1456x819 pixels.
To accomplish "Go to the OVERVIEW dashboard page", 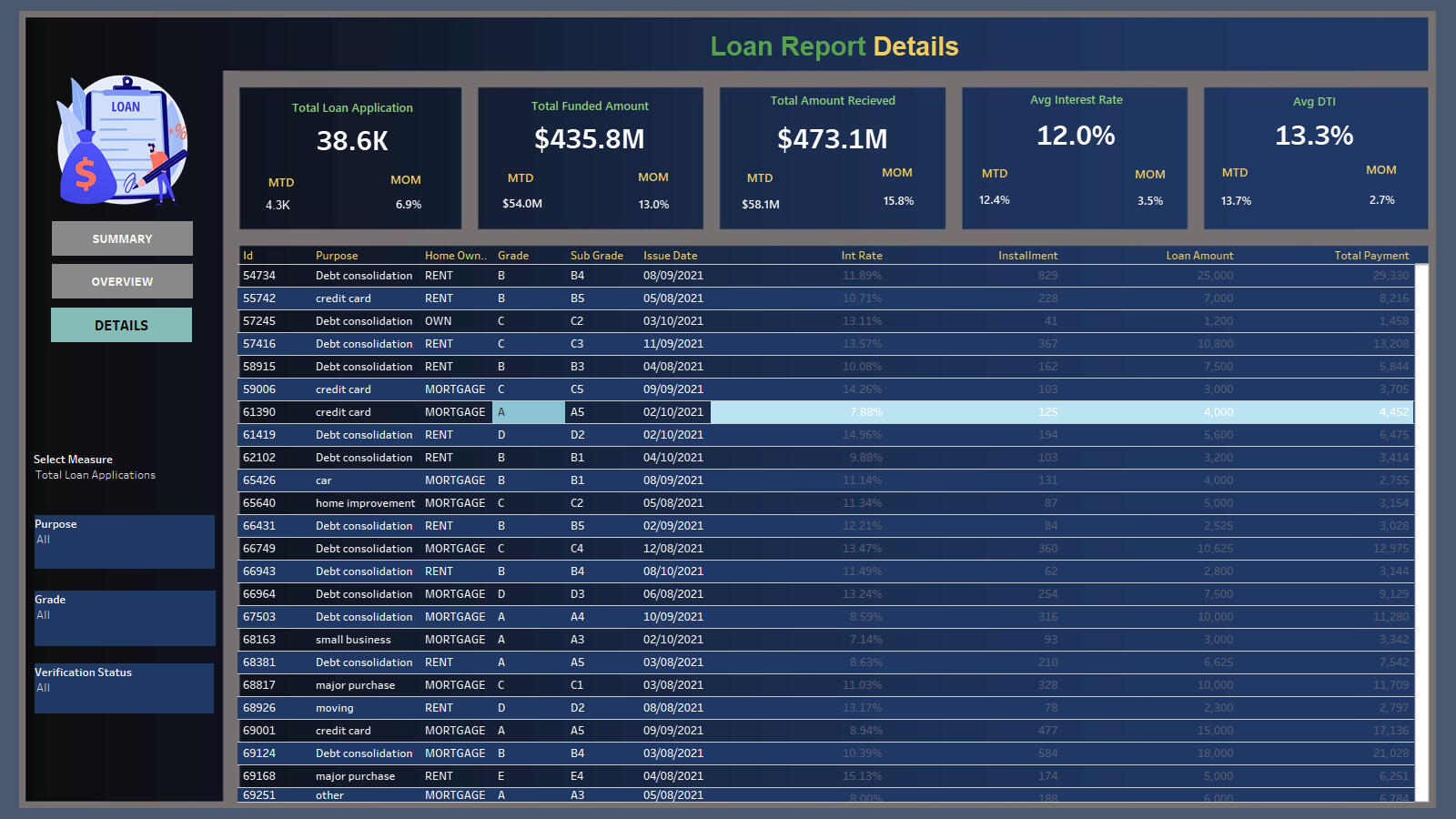I will (x=122, y=281).
